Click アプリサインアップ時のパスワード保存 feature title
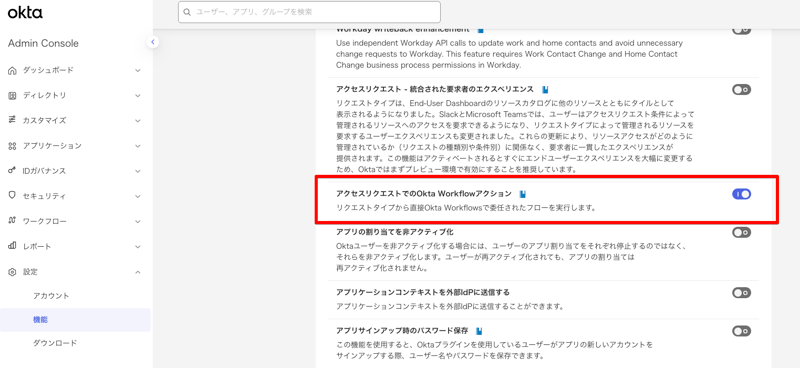 pos(402,330)
